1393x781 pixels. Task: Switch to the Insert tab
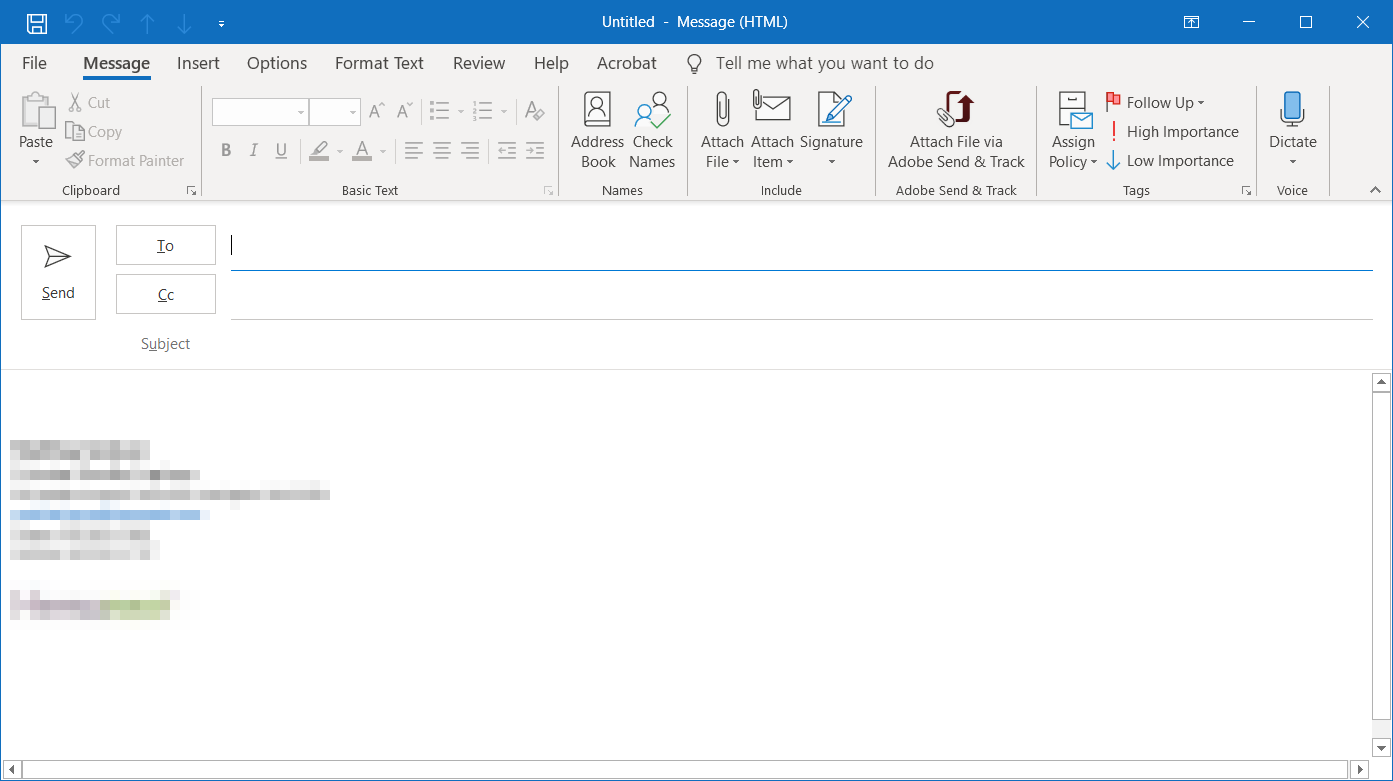[x=198, y=63]
